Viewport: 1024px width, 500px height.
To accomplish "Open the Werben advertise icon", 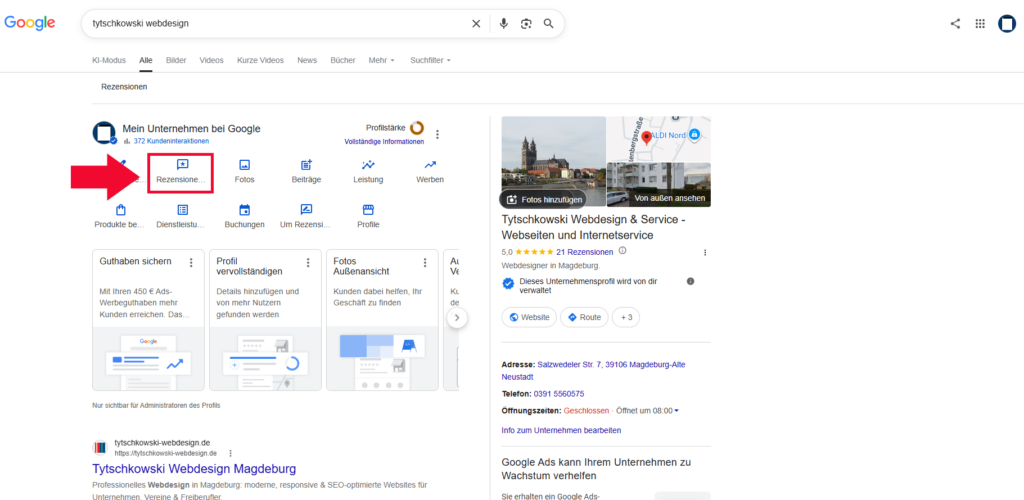I will pos(430,164).
